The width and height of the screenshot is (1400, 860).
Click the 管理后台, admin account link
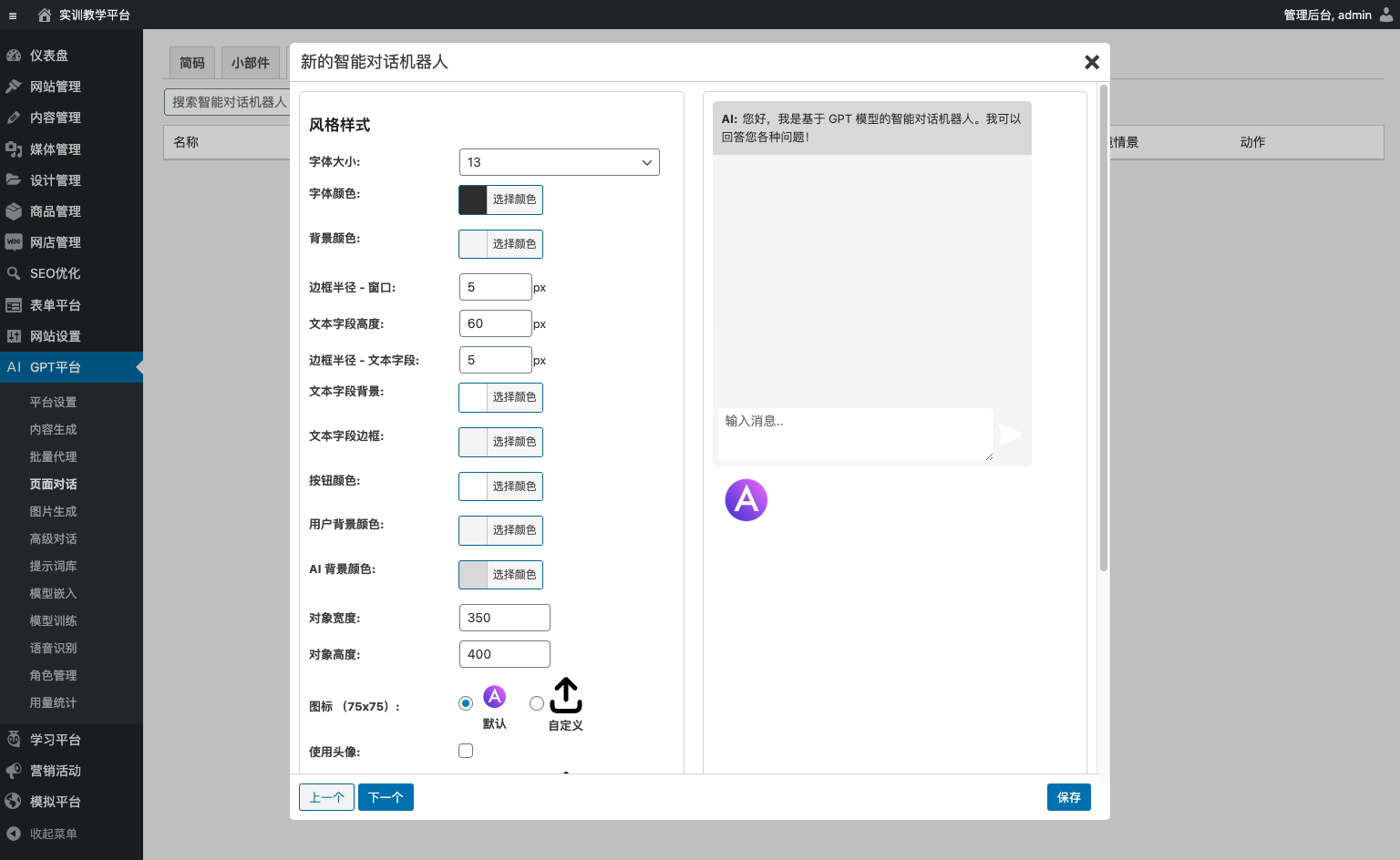point(1327,15)
